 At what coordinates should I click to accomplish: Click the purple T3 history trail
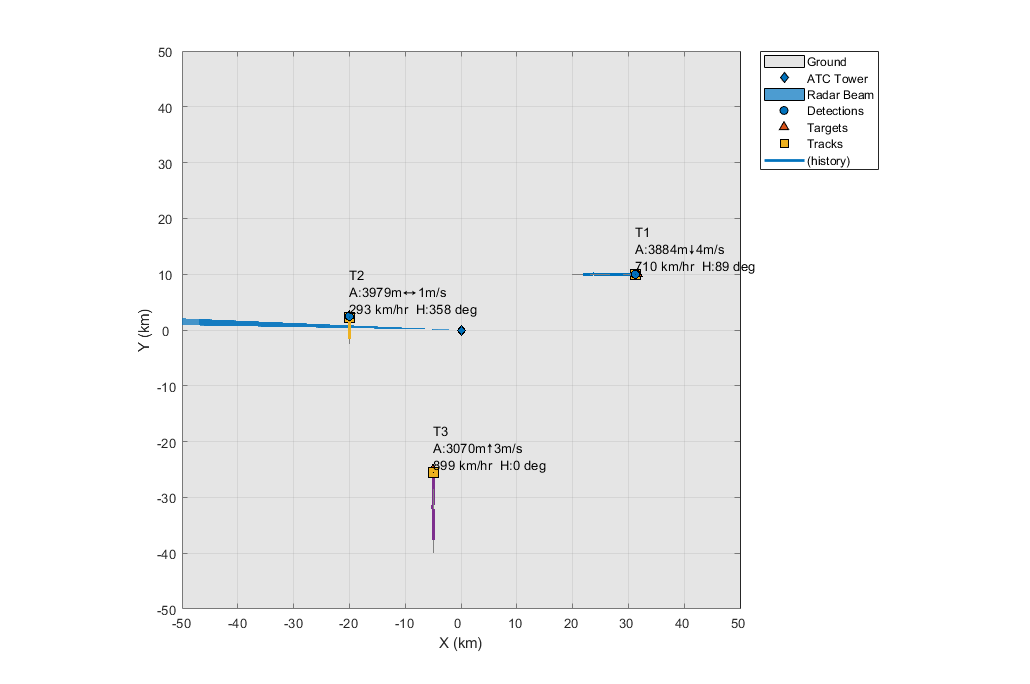click(x=433, y=509)
